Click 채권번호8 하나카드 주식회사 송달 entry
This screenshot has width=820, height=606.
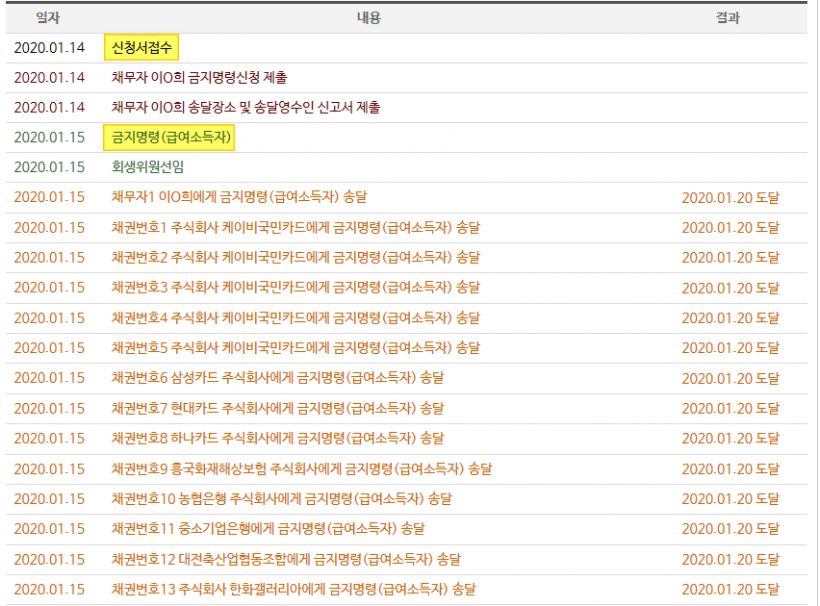point(278,438)
